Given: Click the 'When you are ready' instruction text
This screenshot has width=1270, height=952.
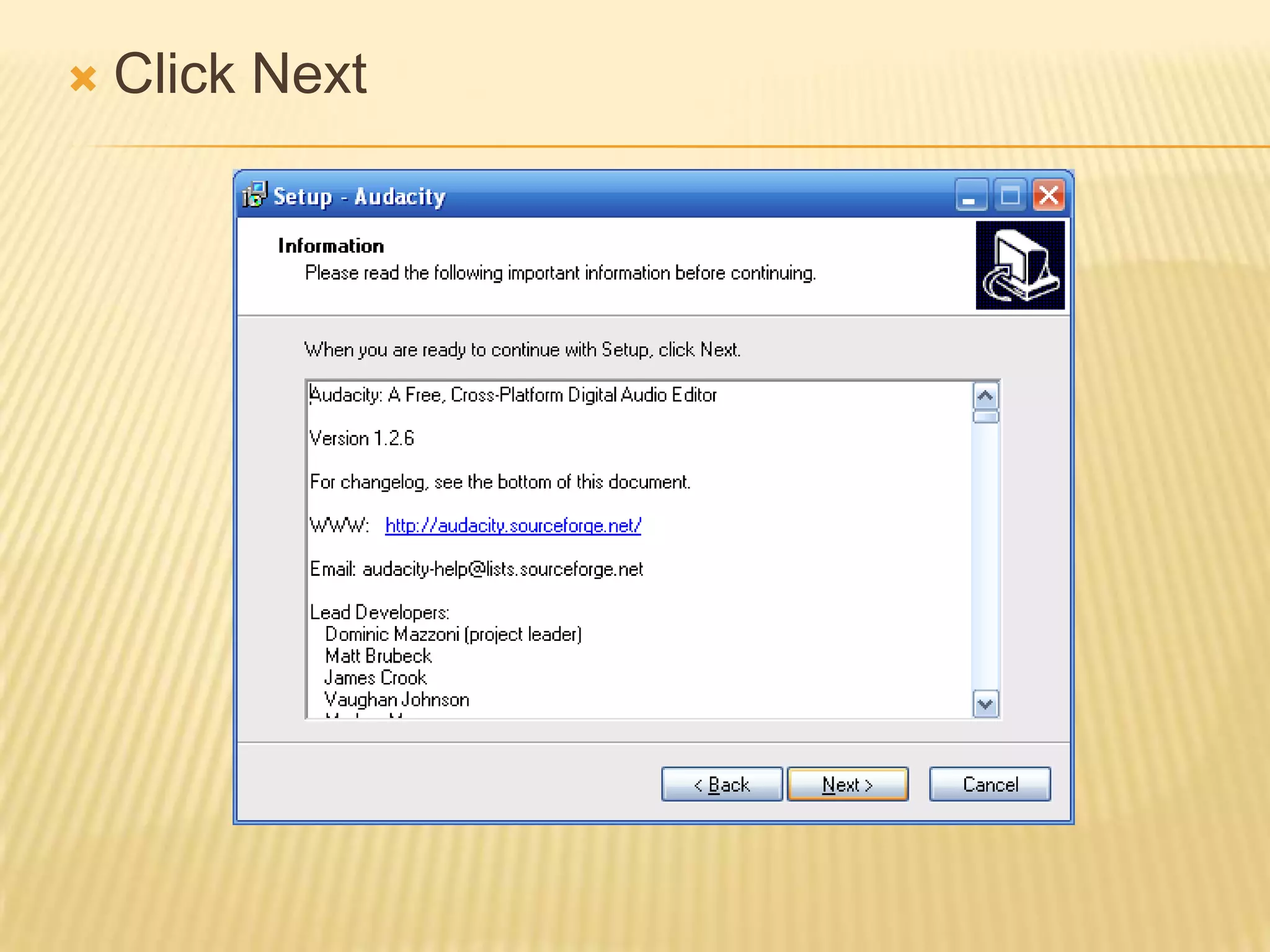Looking at the screenshot, I should click(522, 350).
